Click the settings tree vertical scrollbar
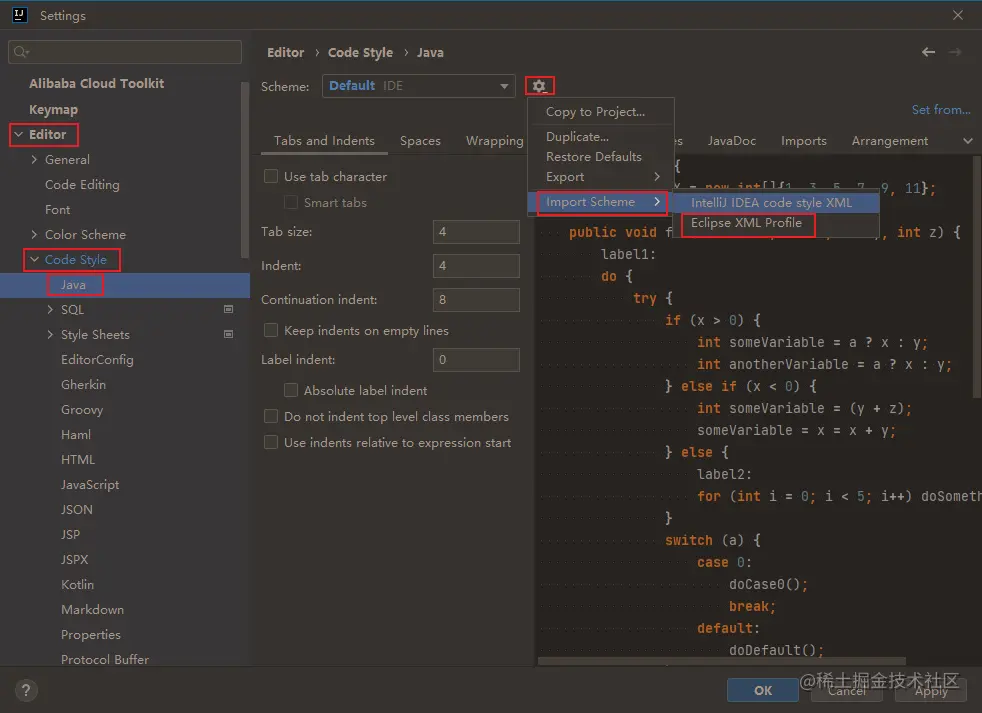 point(245,170)
